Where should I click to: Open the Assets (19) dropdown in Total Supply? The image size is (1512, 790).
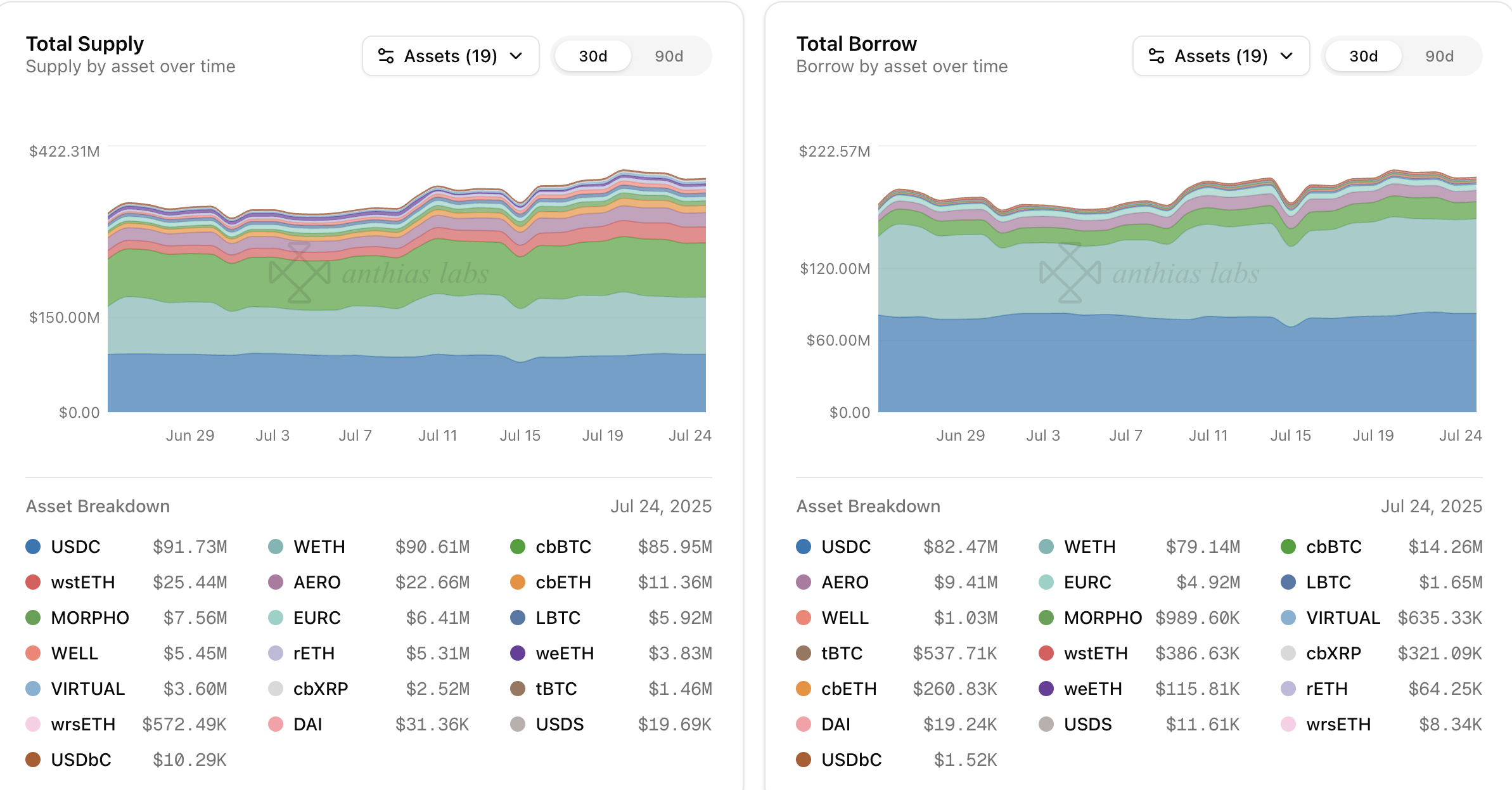(x=451, y=56)
